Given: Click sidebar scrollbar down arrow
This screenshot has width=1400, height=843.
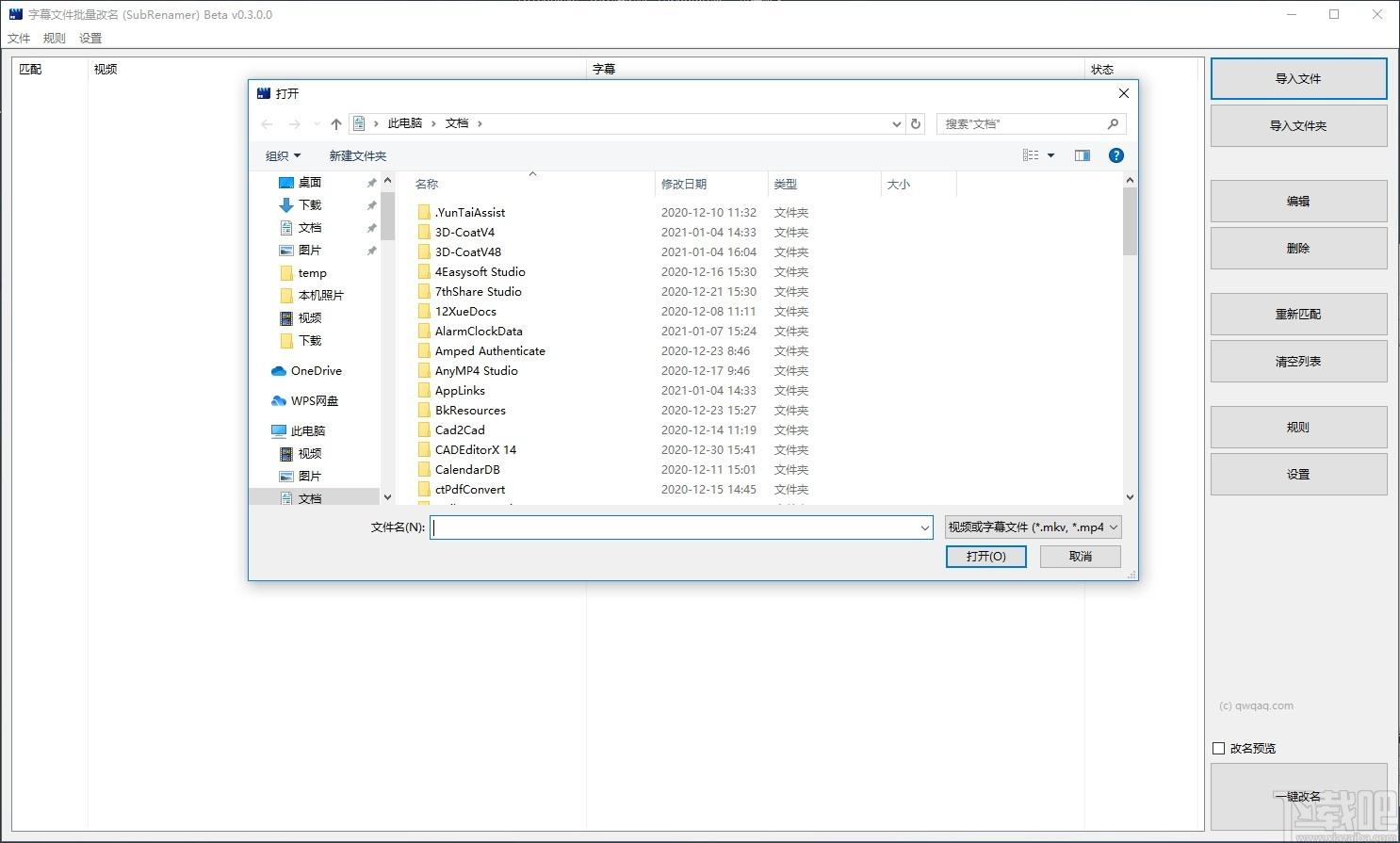Looking at the screenshot, I should pyautogui.click(x=387, y=496).
